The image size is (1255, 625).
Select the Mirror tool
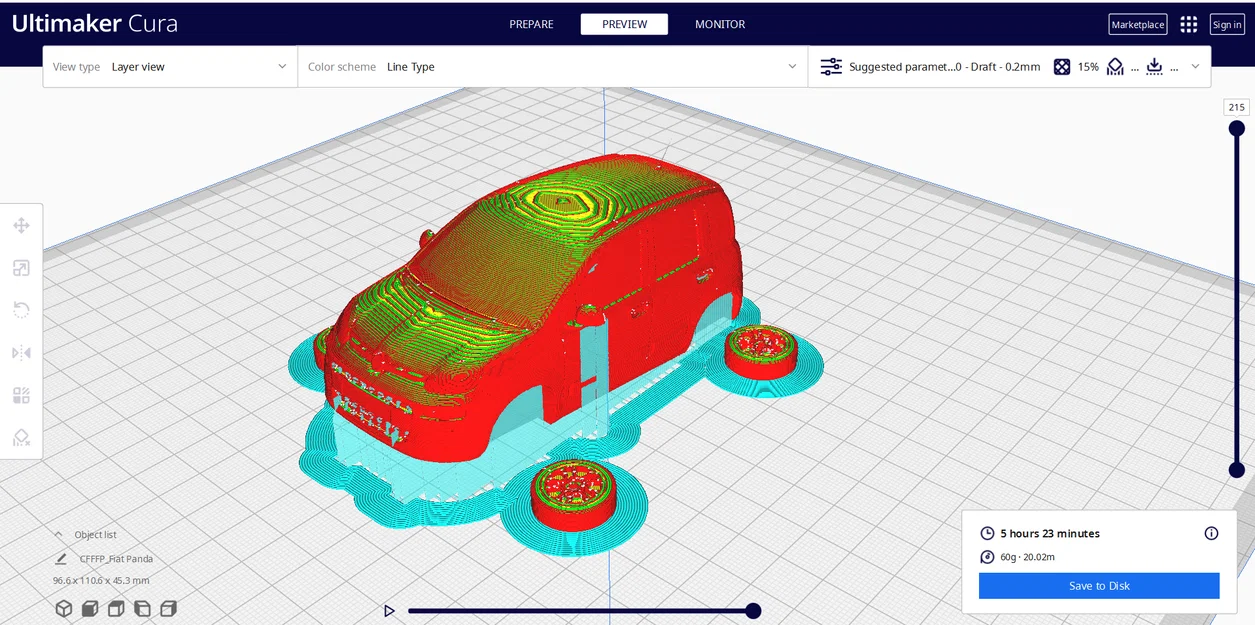click(x=21, y=353)
